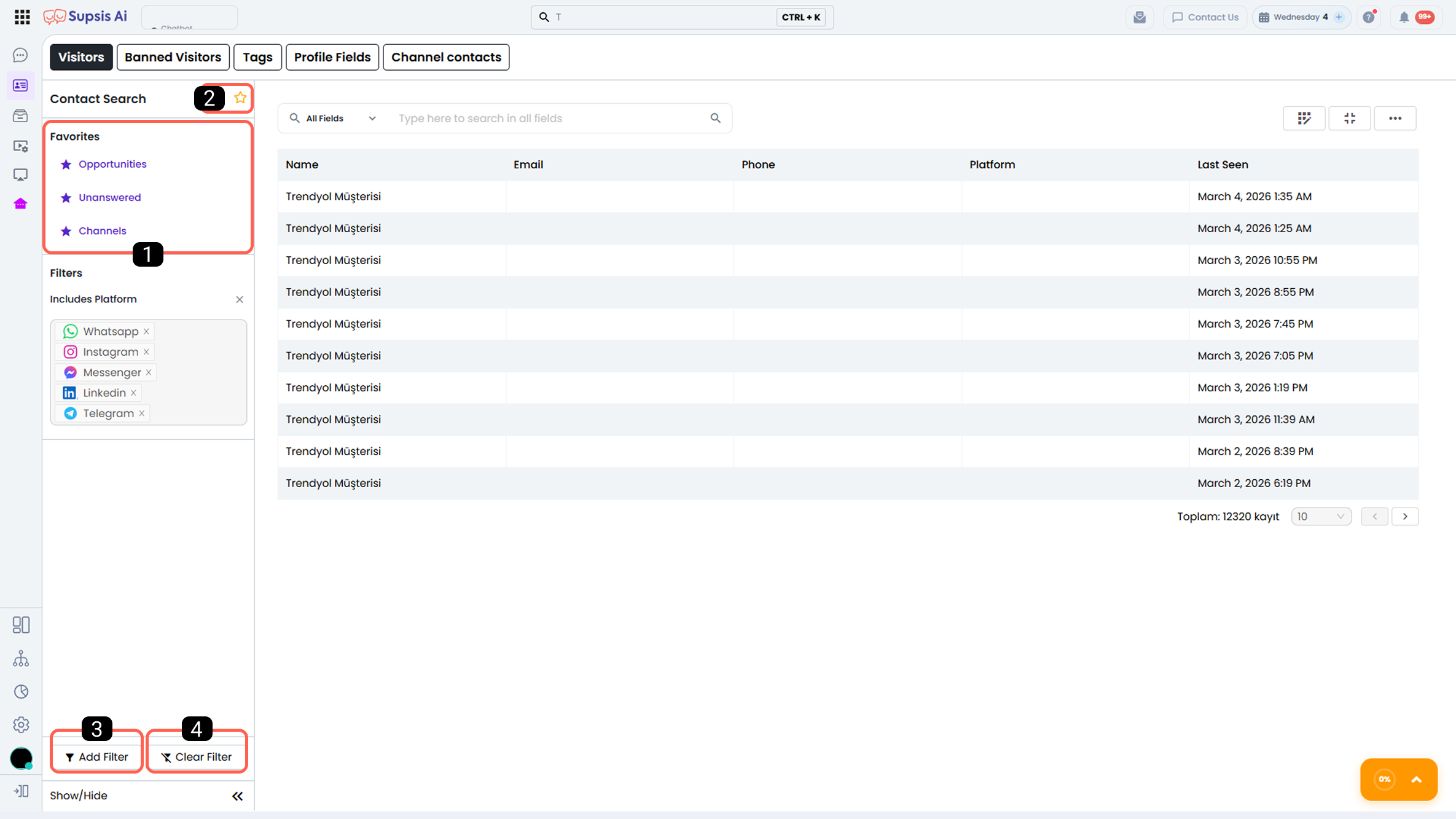Click the expand sidebar arrow icon

(x=21, y=791)
